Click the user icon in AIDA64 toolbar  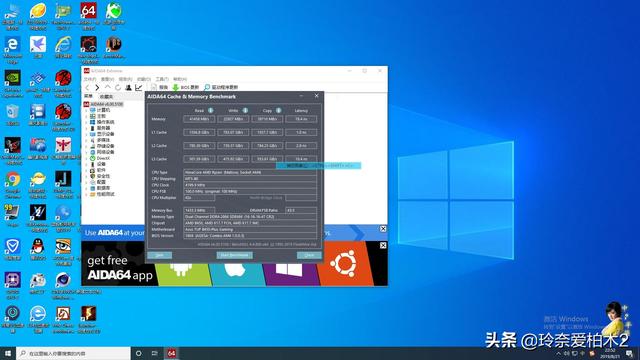point(129,87)
